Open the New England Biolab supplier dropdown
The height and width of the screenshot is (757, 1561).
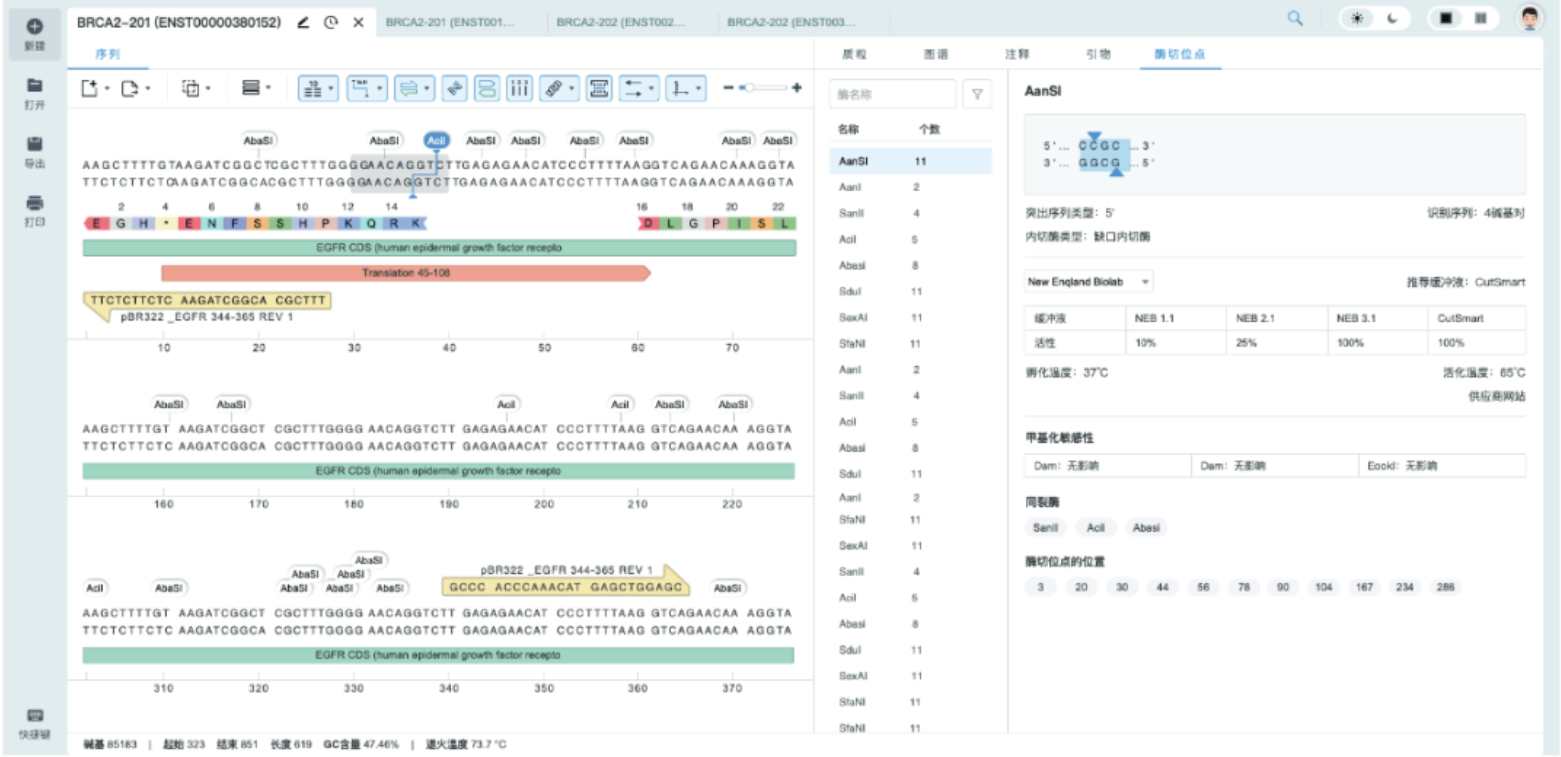[1088, 282]
